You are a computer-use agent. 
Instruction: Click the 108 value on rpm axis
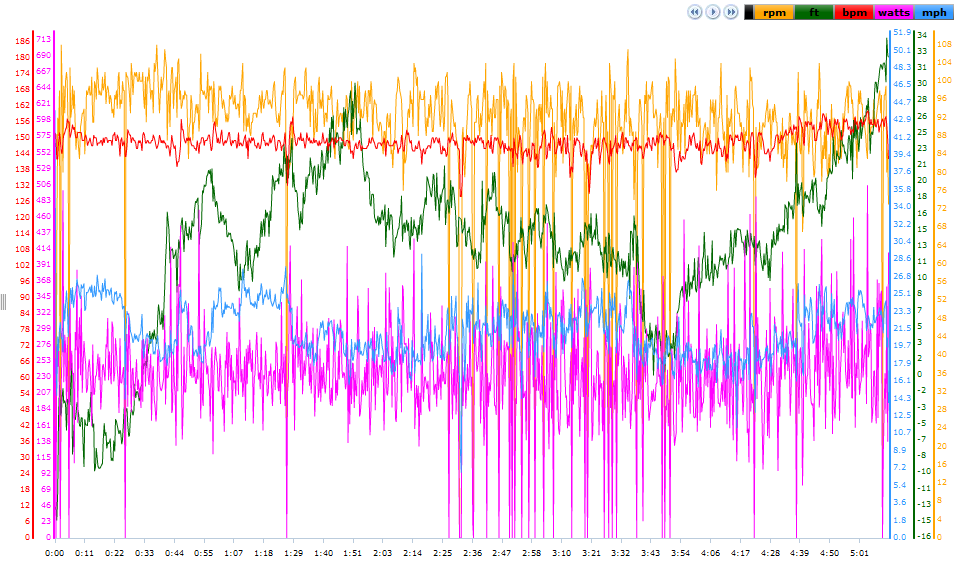[944, 44]
